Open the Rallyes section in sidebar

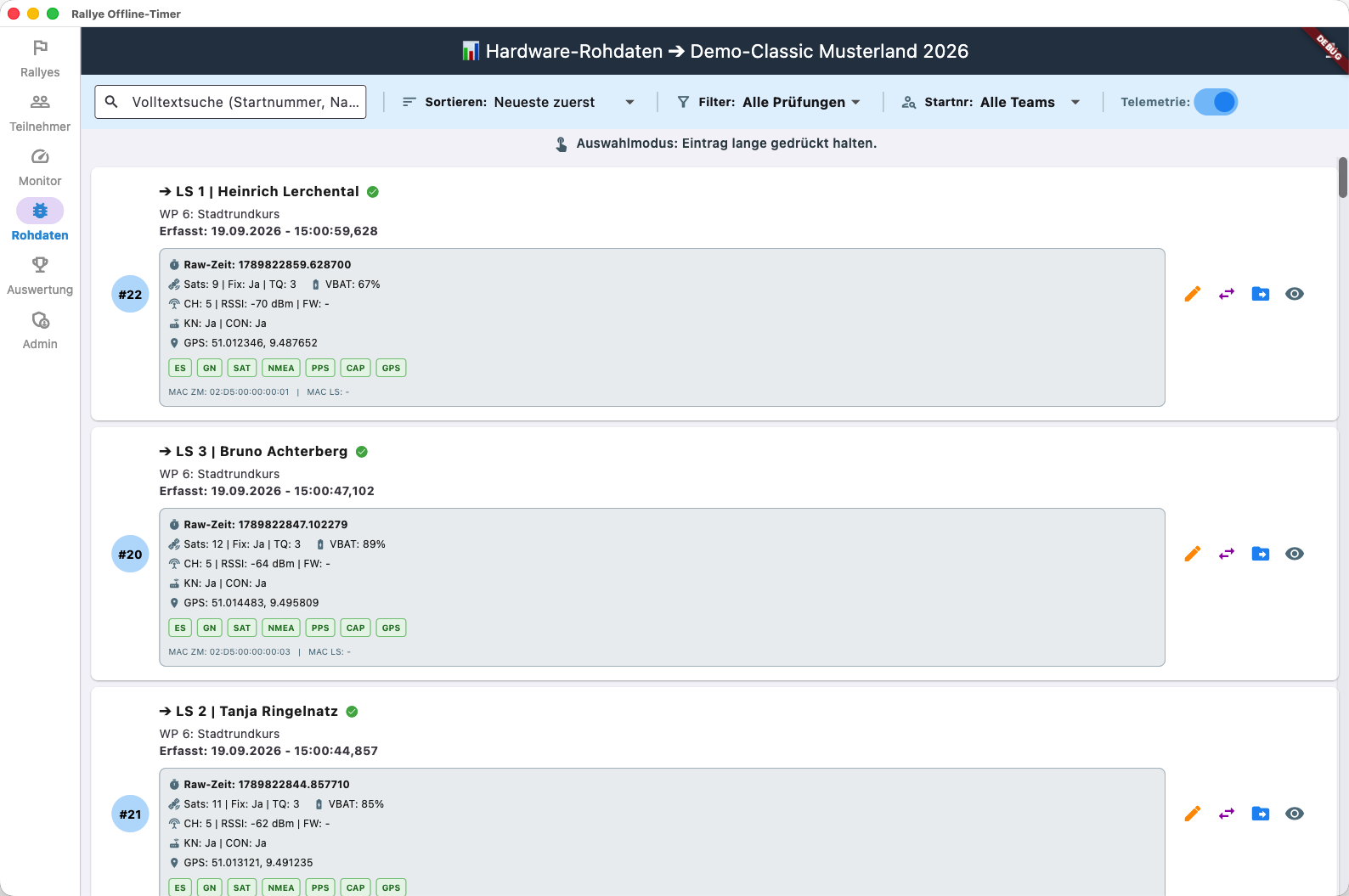40,59
